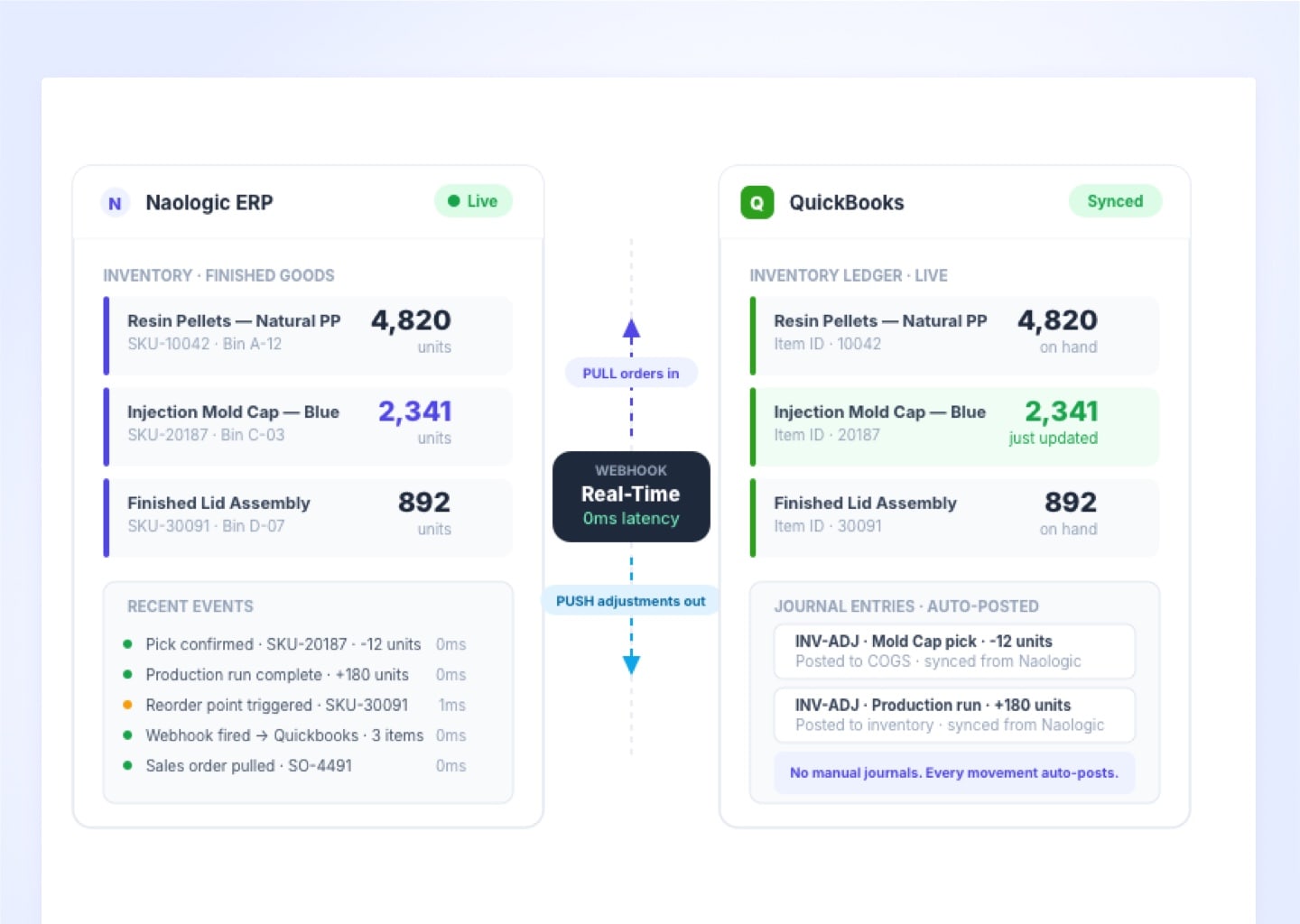Image resolution: width=1300 pixels, height=924 pixels.
Task: Open Finished Lid Assembly ledger Item ID 30091
Action: (x=954, y=518)
